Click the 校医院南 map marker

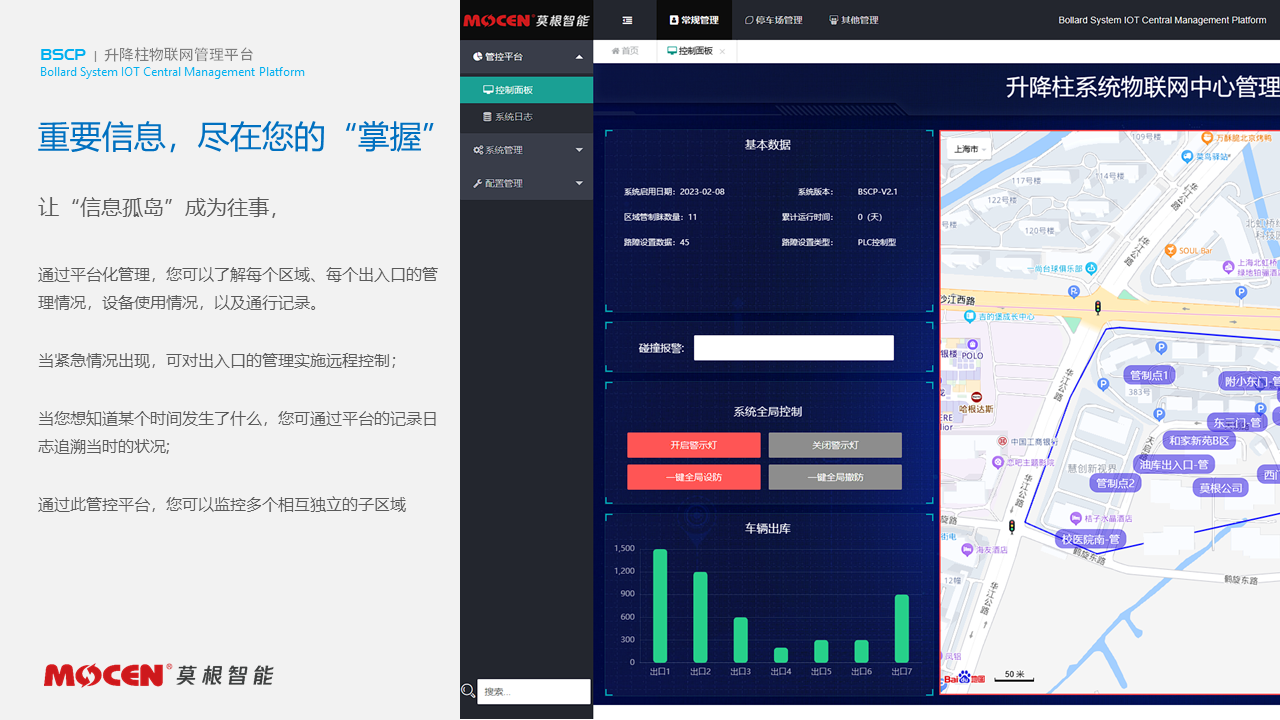click(x=1092, y=539)
